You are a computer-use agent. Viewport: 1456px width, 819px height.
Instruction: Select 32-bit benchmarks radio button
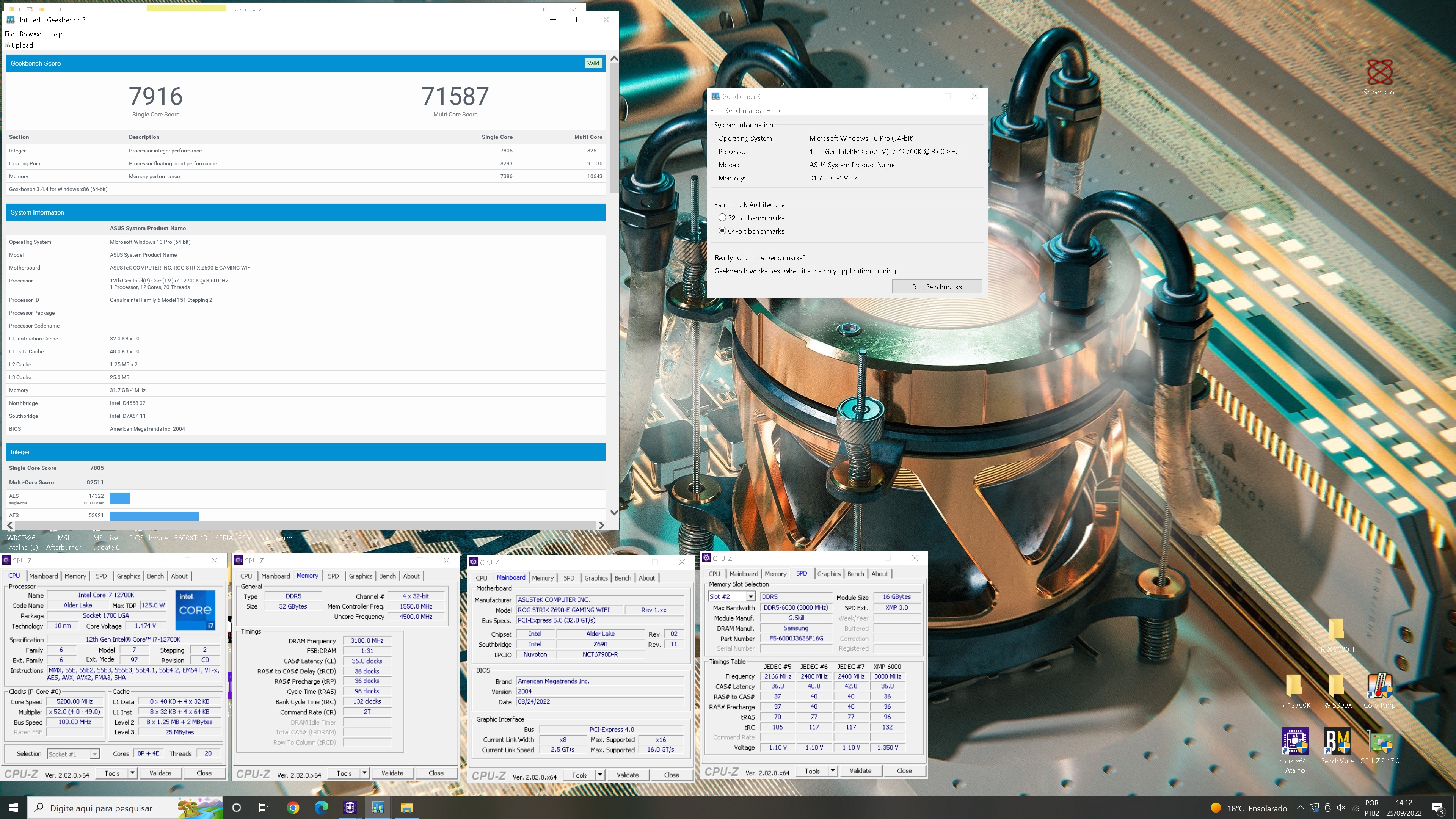pos(722,218)
